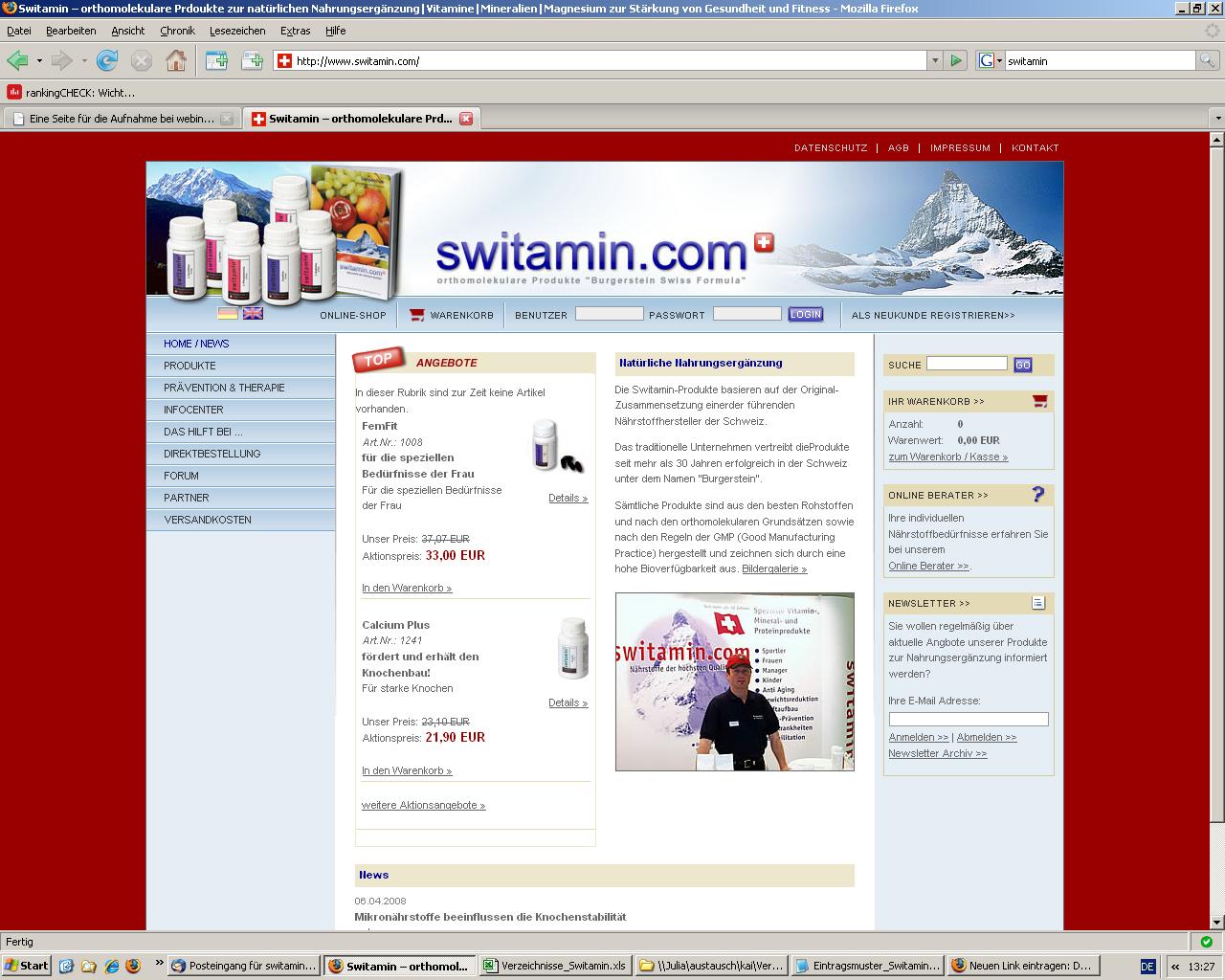
Task: Click the FemFit product bottle image
Action: coord(557,446)
